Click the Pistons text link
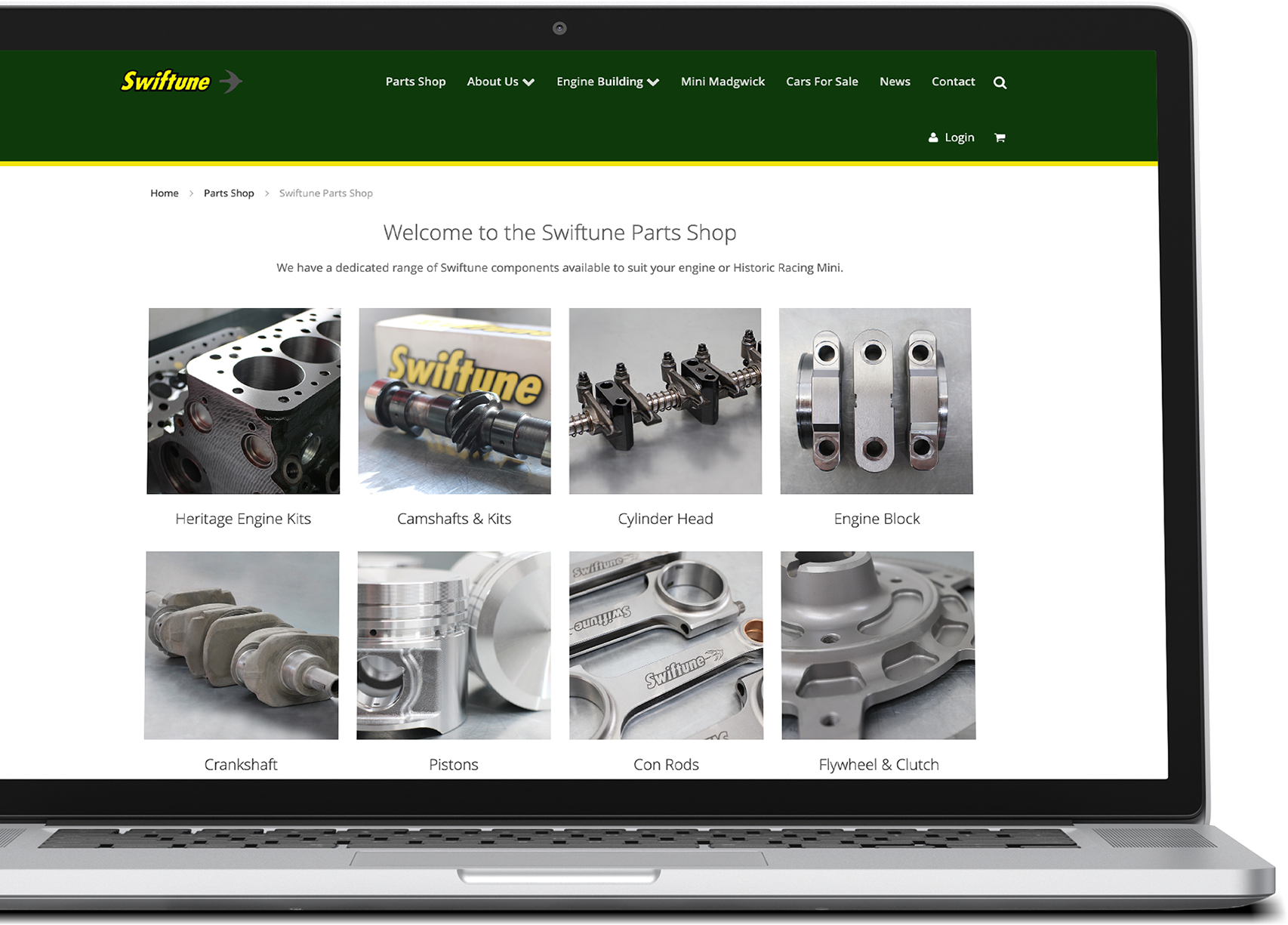The height and width of the screenshot is (925, 1288). (453, 764)
